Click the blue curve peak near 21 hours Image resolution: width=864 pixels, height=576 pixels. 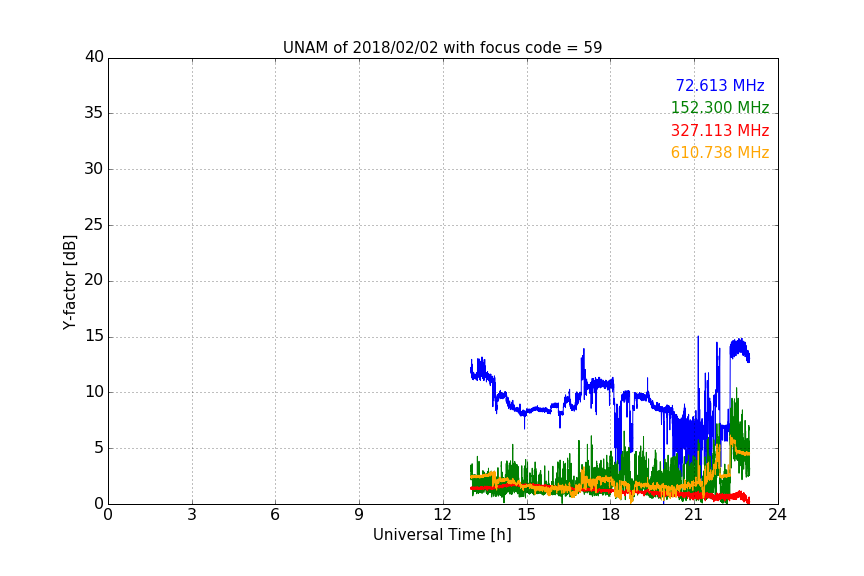pyautogui.click(x=698, y=337)
